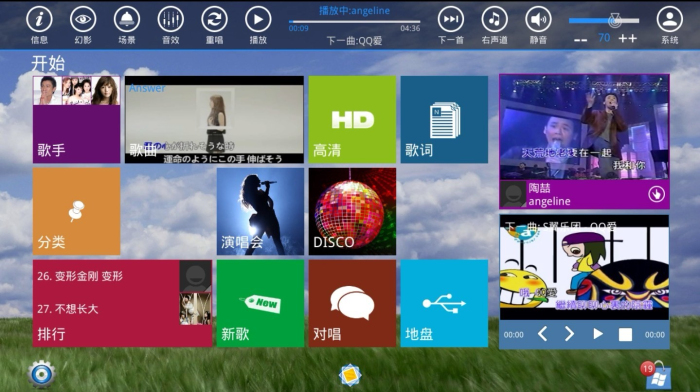Click the ranking tile album thumbnail
The image size is (700, 392).
coord(196,309)
